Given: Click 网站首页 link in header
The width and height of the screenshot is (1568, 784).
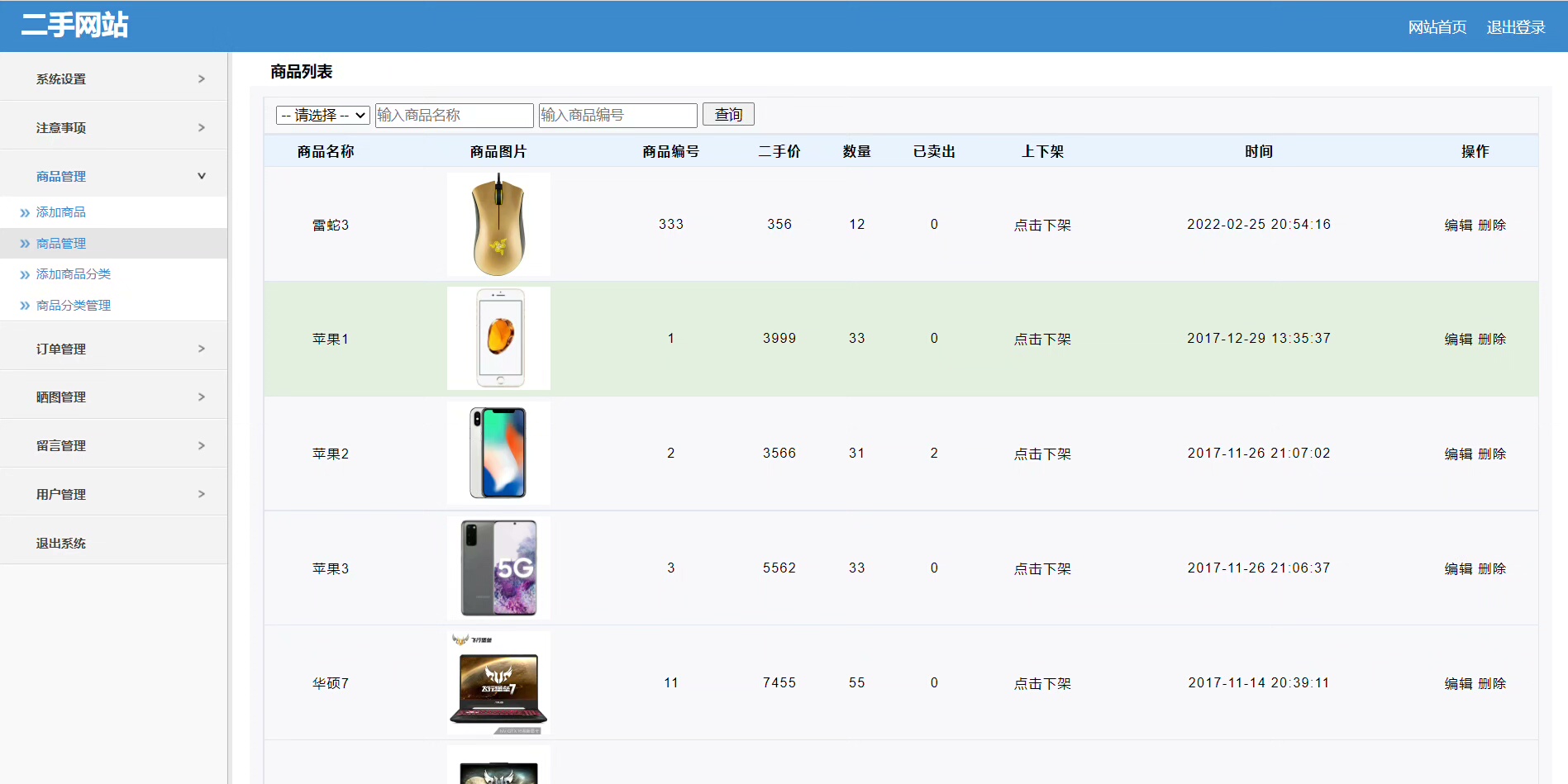Looking at the screenshot, I should tap(1437, 27).
